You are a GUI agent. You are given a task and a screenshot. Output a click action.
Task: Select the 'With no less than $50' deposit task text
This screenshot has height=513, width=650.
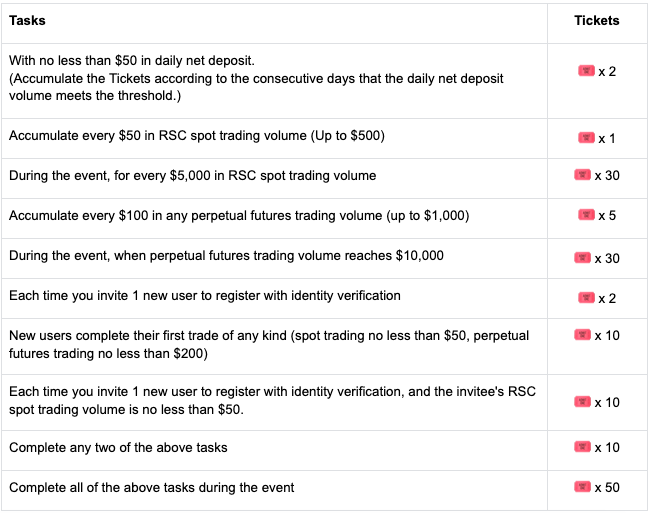tap(132, 61)
